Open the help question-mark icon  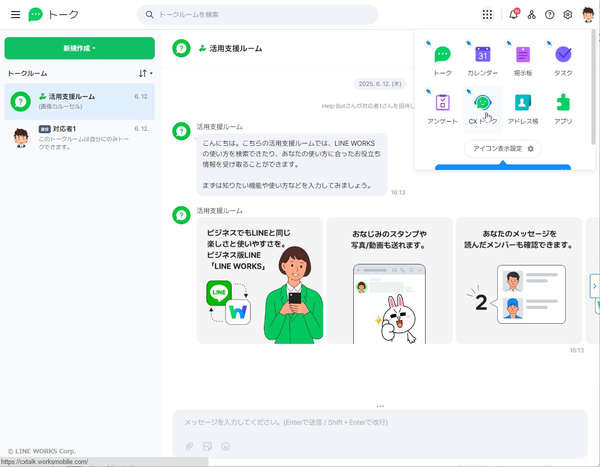pyautogui.click(x=549, y=15)
